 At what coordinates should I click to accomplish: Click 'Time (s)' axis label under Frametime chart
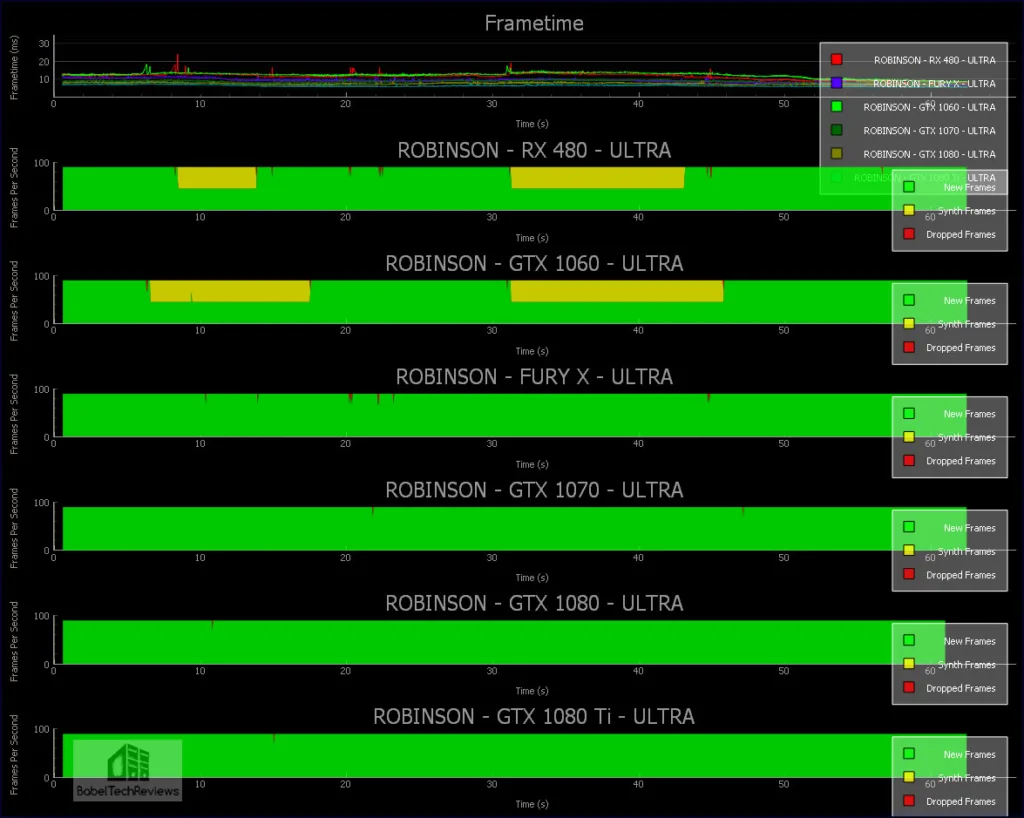[x=532, y=124]
